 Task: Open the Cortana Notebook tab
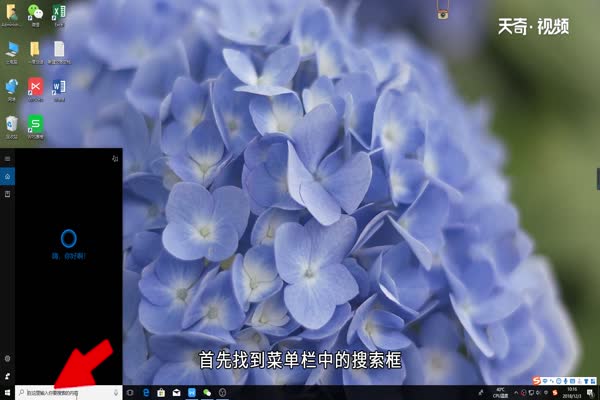pos(7,194)
